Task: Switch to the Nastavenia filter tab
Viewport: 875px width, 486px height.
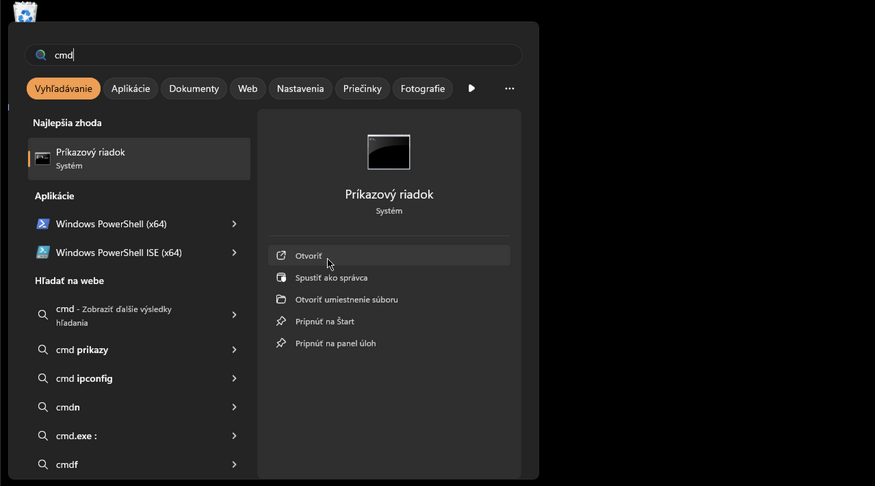Action: click(300, 89)
